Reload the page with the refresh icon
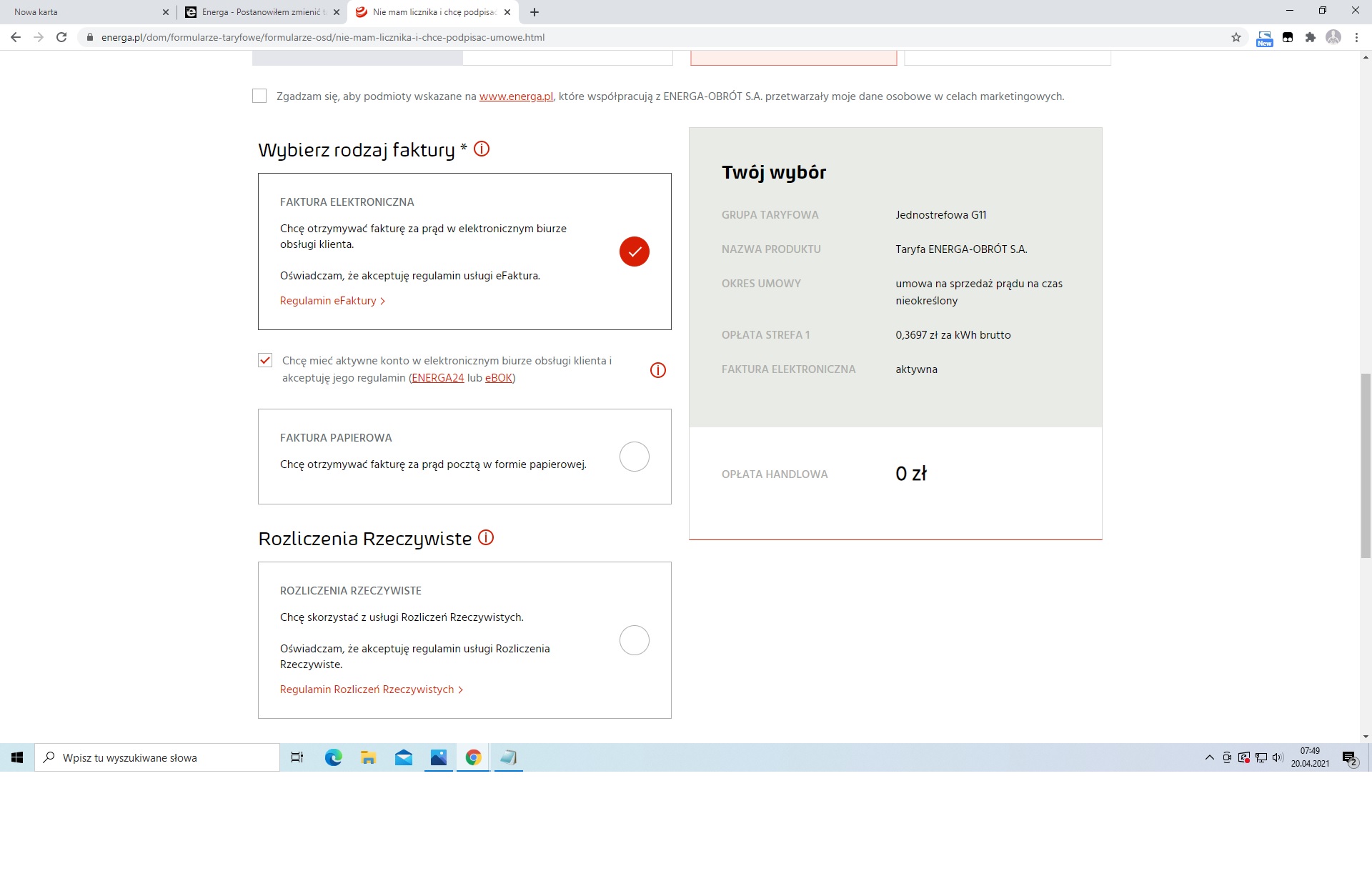The height and width of the screenshot is (871, 1372). (x=61, y=37)
